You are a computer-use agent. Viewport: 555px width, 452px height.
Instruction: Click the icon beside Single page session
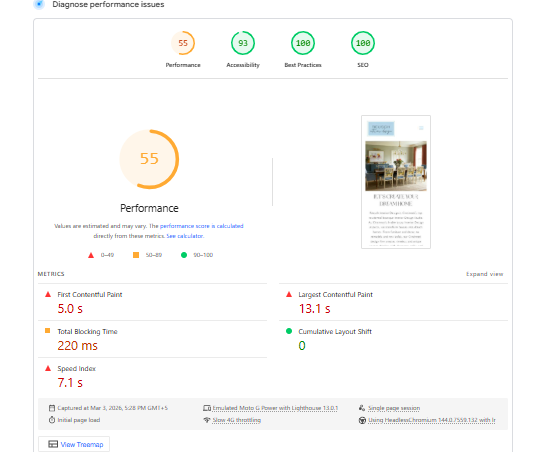pos(362,408)
